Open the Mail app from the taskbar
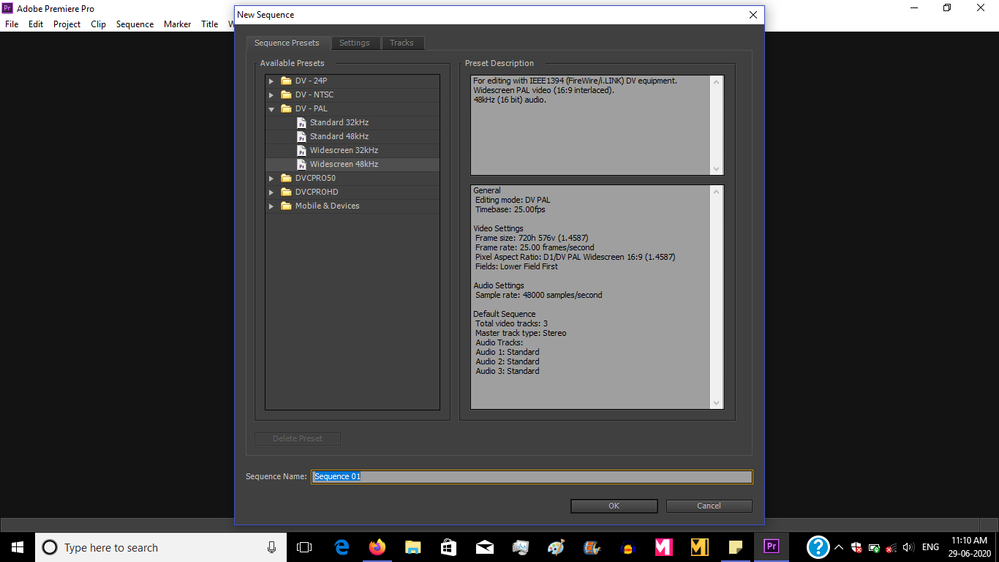This screenshot has height=562, width=999. (x=485, y=547)
